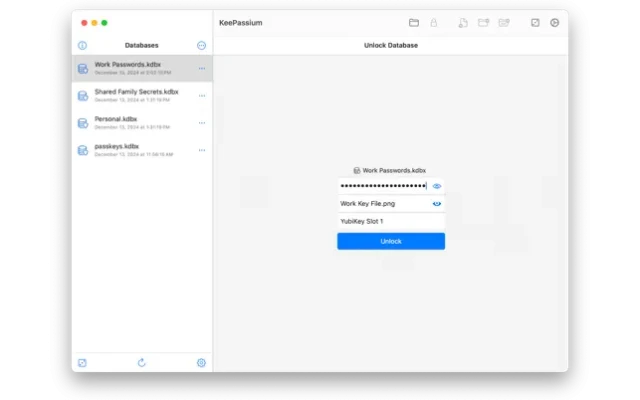Open the ellipsis menu for Personal.kdbx

coord(202,122)
